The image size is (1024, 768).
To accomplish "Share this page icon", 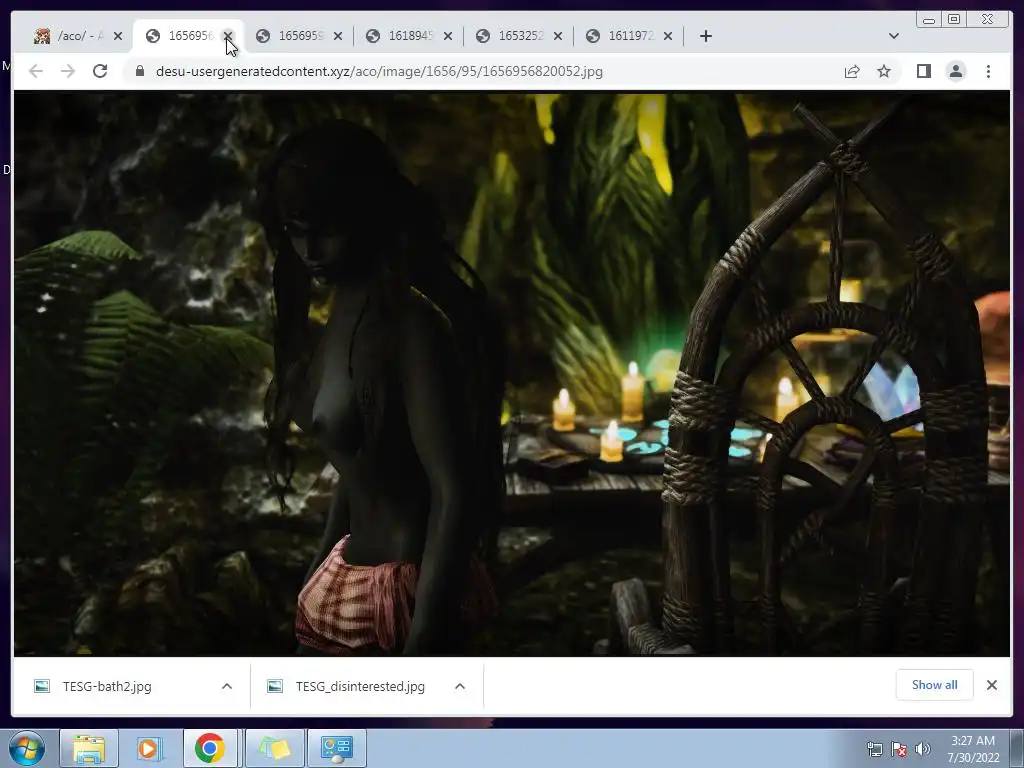I will click(852, 71).
